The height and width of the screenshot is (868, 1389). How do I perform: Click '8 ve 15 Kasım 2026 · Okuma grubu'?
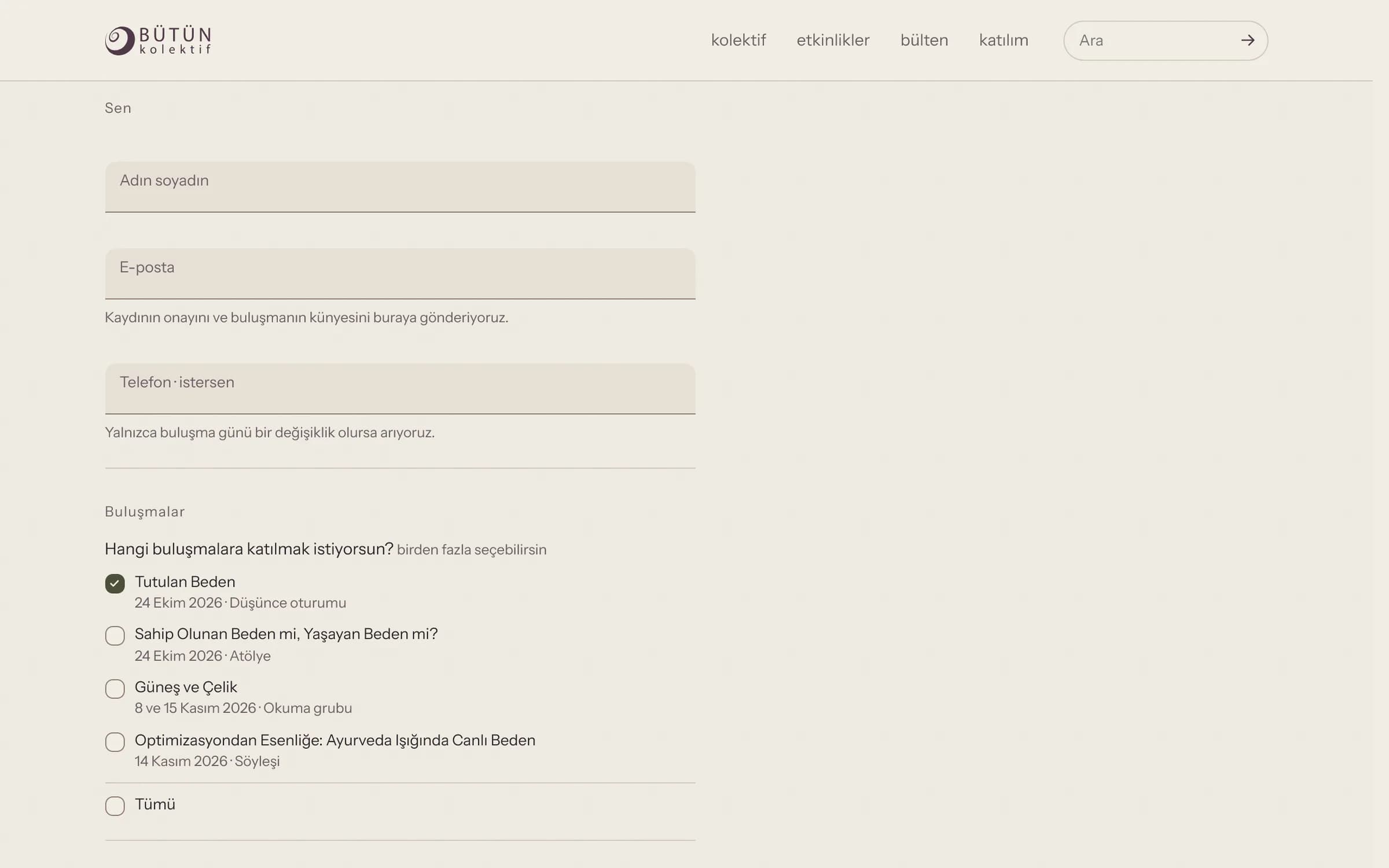click(243, 708)
